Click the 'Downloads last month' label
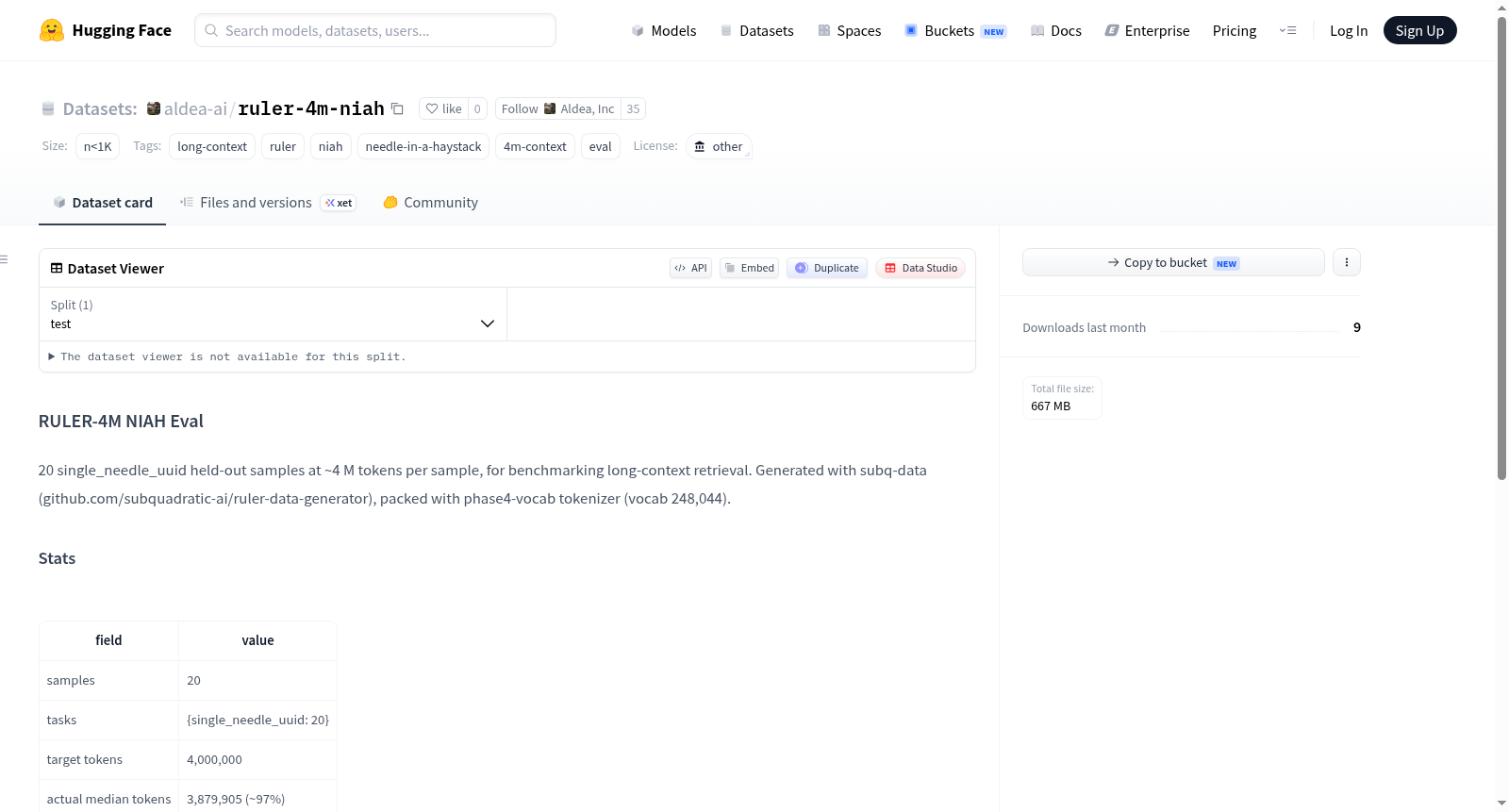Image resolution: width=1509 pixels, height=812 pixels. [1085, 327]
